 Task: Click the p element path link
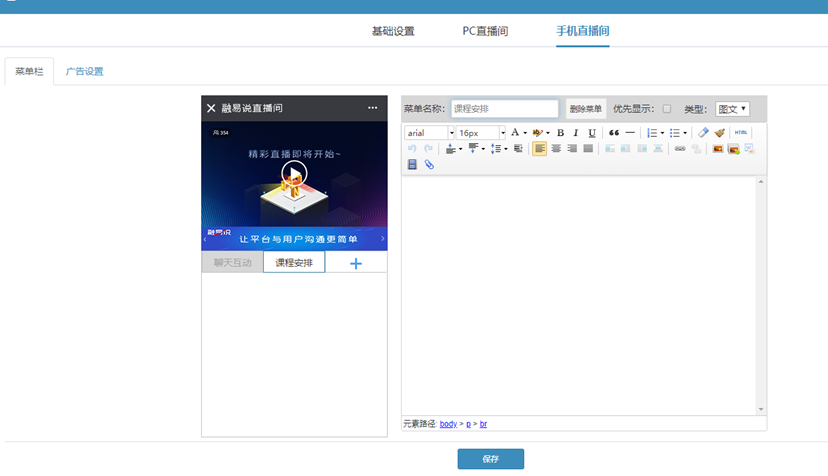pos(468,424)
